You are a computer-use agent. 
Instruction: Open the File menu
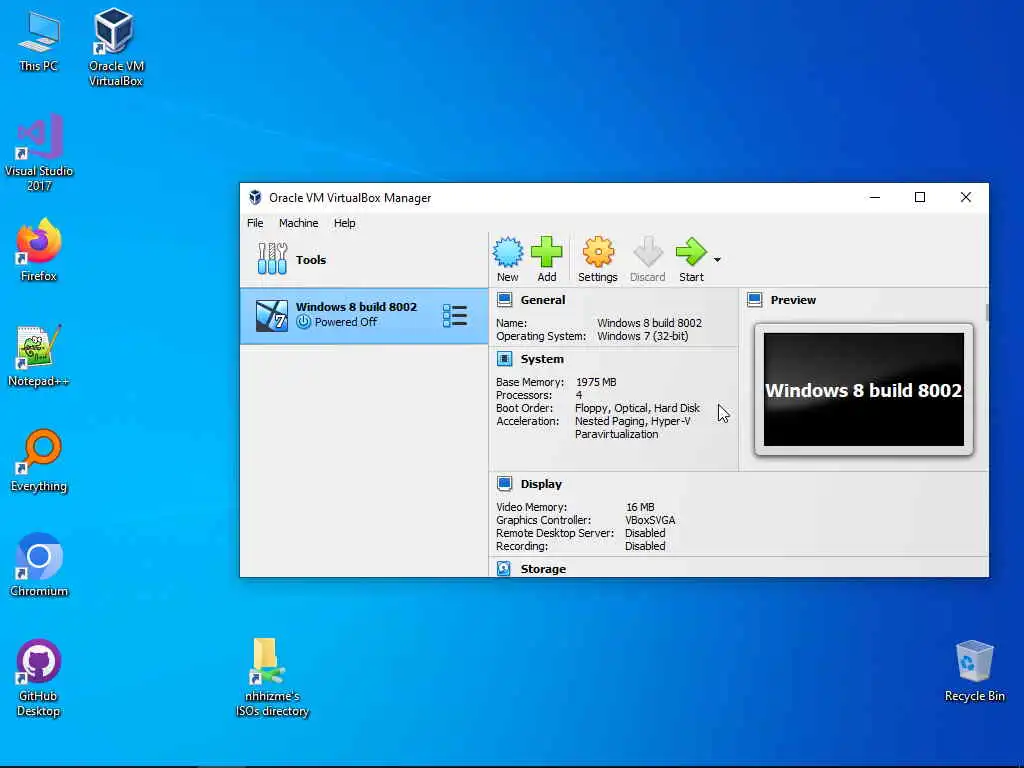point(255,223)
